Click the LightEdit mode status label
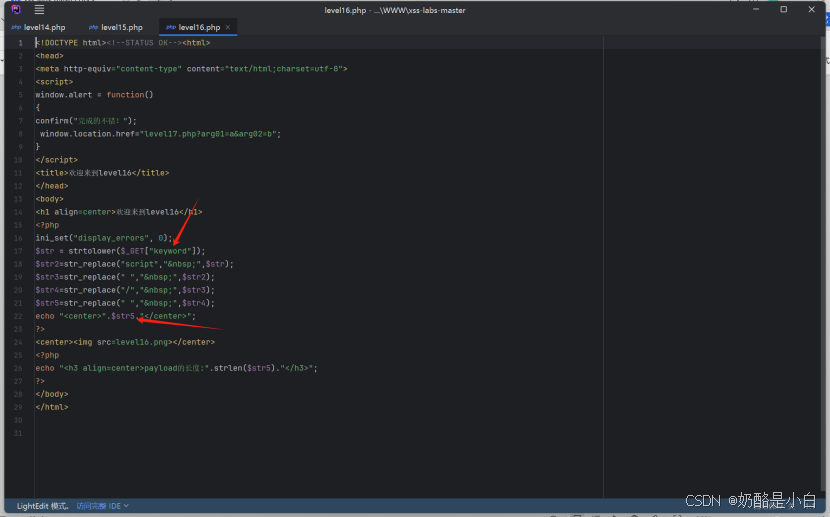This screenshot has width=830, height=517. click(x=43, y=506)
